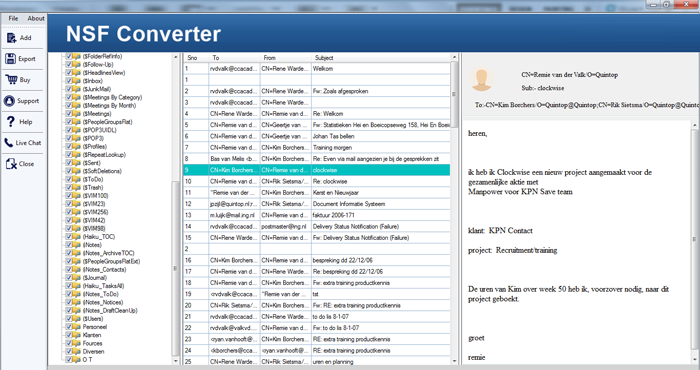Toggle the ($Meetings By Category) checkbox
700x370 pixels.
69,97
